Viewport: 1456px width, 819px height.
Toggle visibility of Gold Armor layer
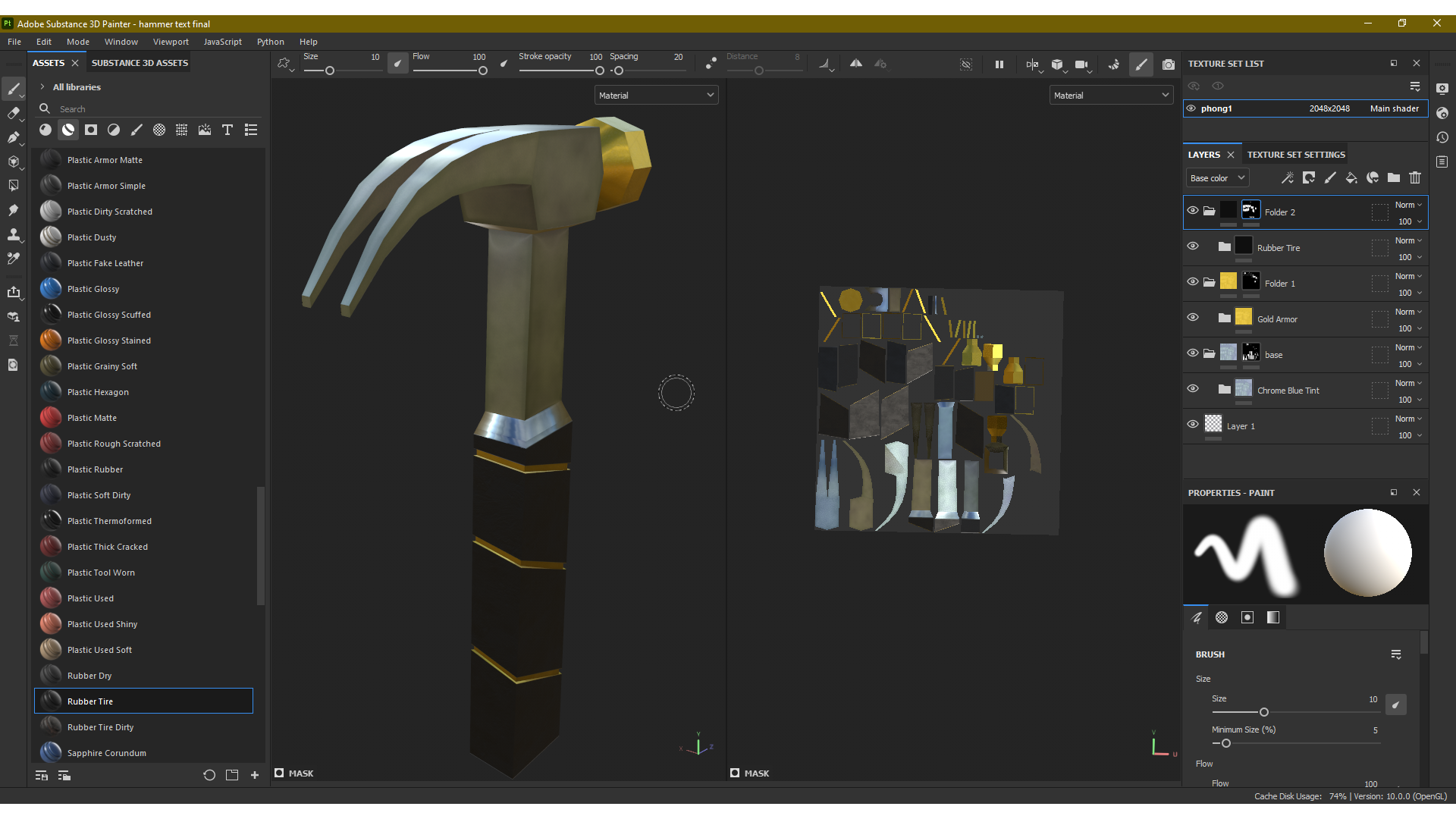coord(1193,318)
